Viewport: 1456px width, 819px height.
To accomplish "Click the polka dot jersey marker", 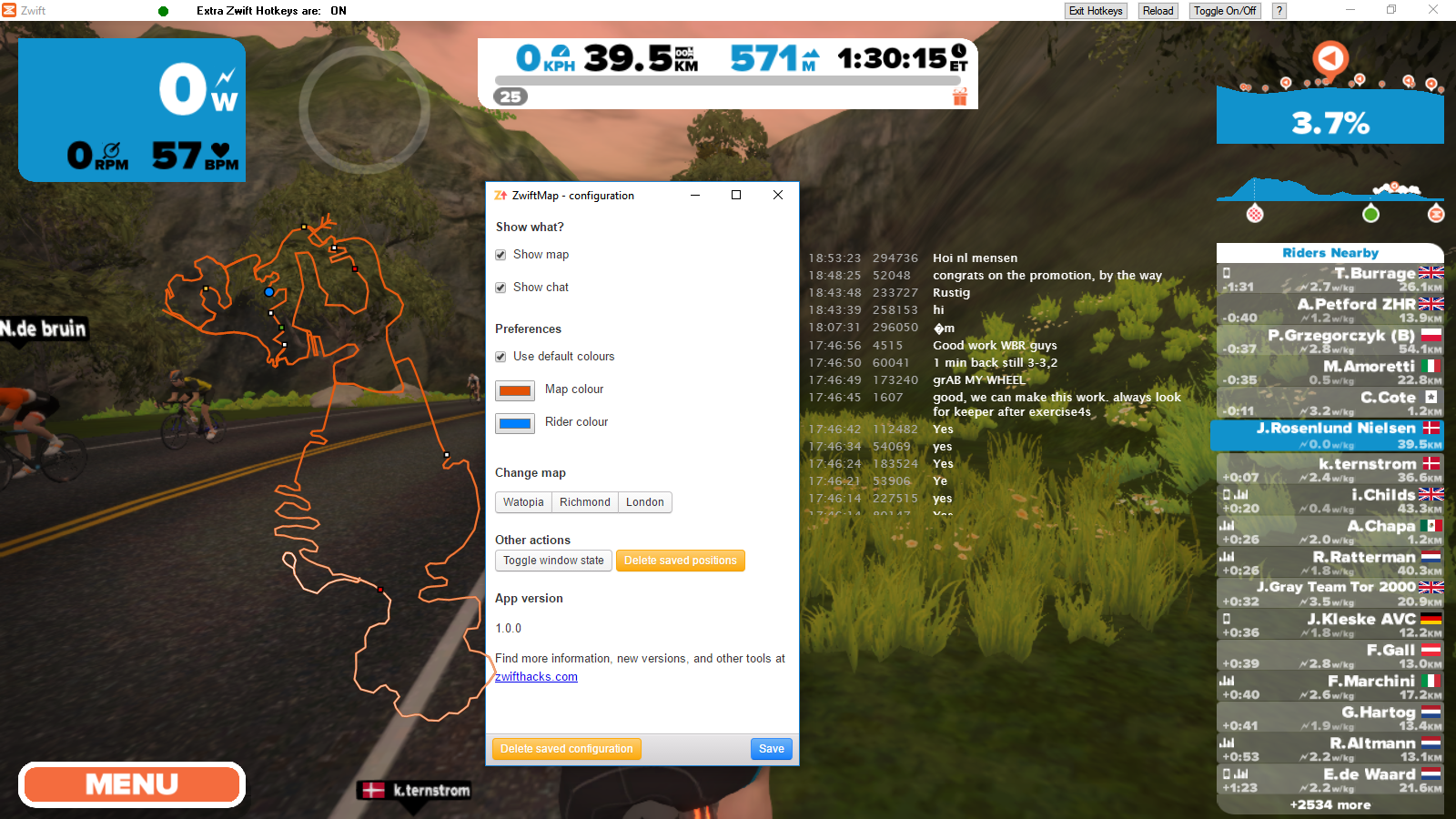I will pyautogui.click(x=1255, y=214).
